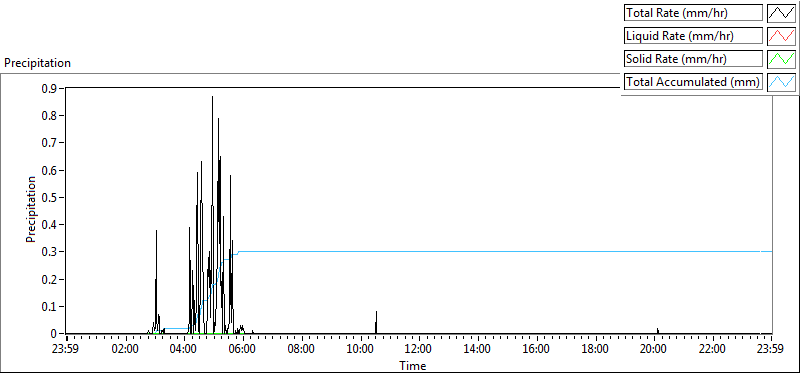The height and width of the screenshot is (373, 800).
Task: Click the 23:59 start time axis label
Action: click(x=66, y=350)
